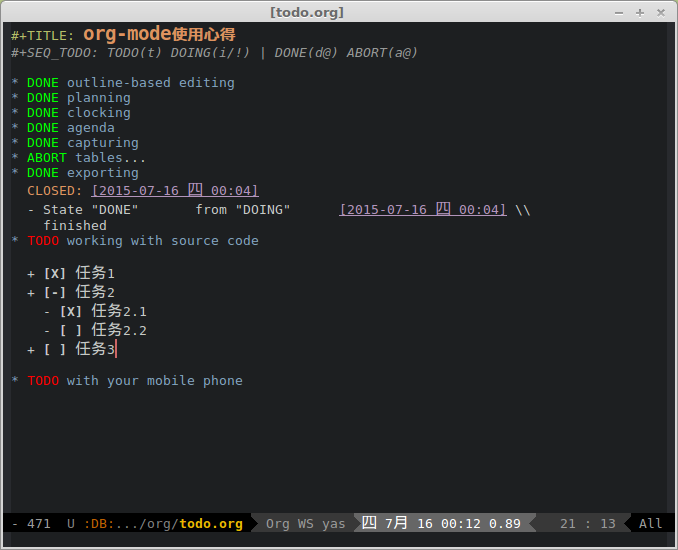678x550 pixels.
Task: Collapse the TODO working with source code star
Action: 15,240
